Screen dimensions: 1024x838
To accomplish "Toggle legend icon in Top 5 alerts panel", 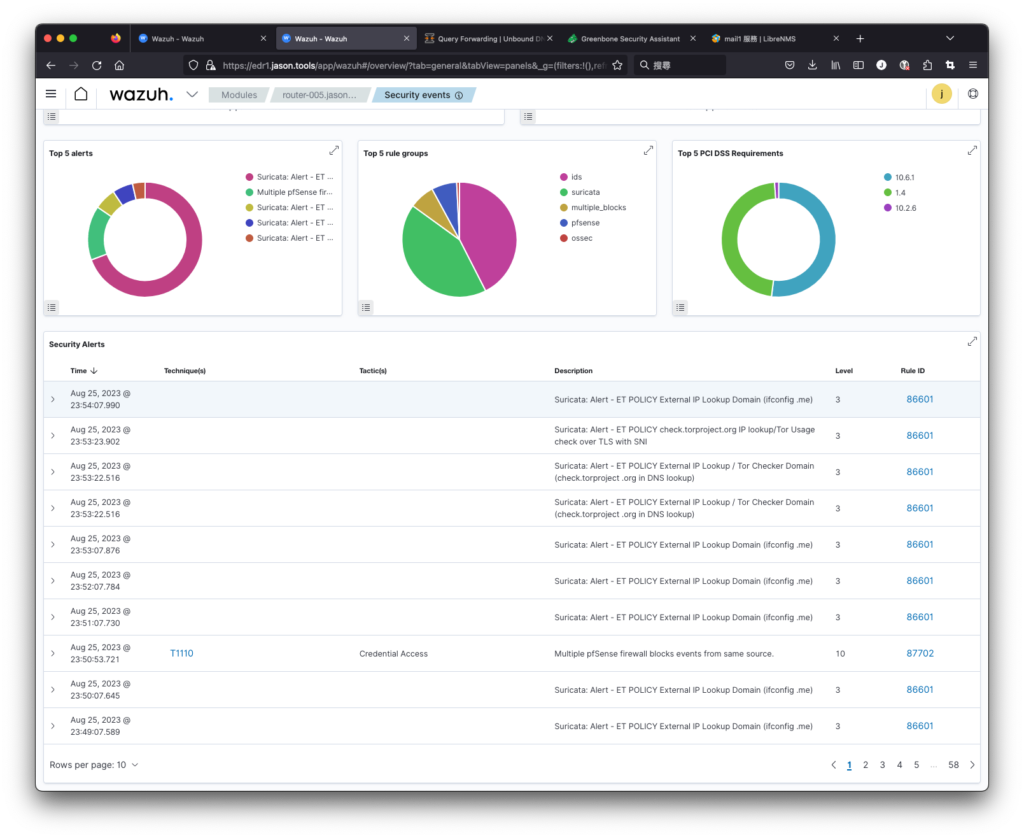I will coord(52,308).
